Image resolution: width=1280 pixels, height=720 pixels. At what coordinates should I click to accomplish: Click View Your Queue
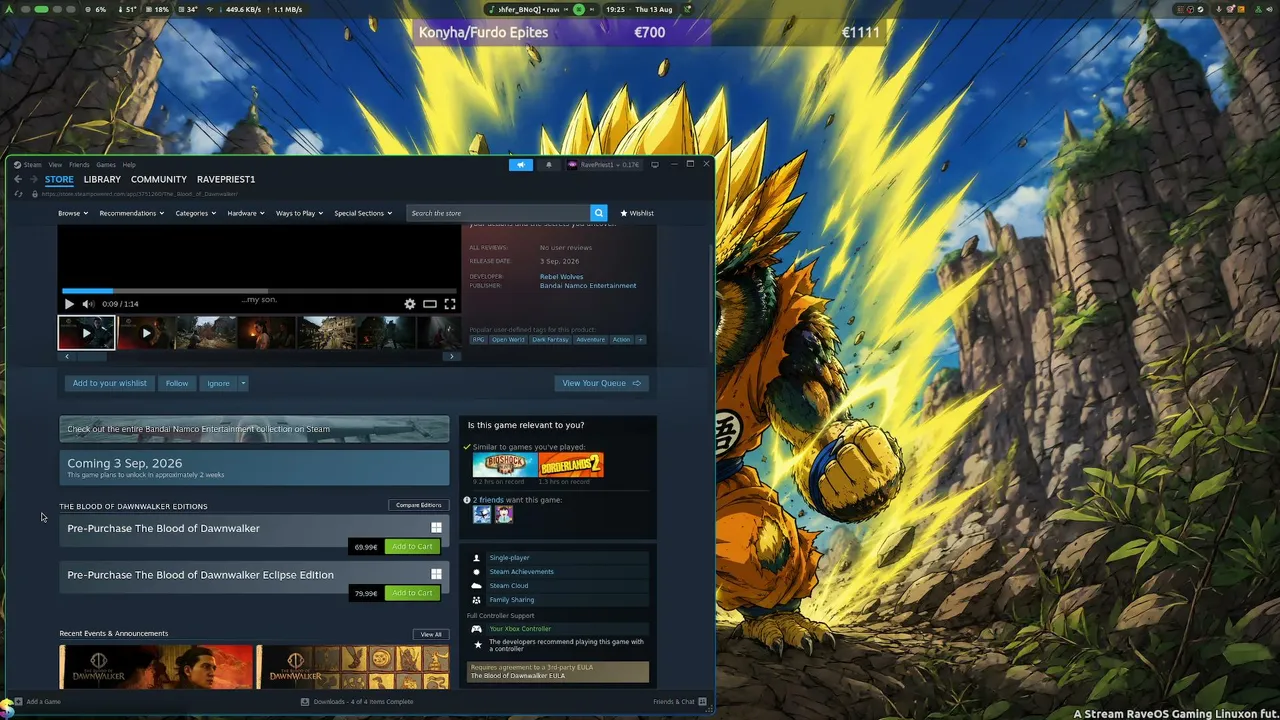point(601,383)
